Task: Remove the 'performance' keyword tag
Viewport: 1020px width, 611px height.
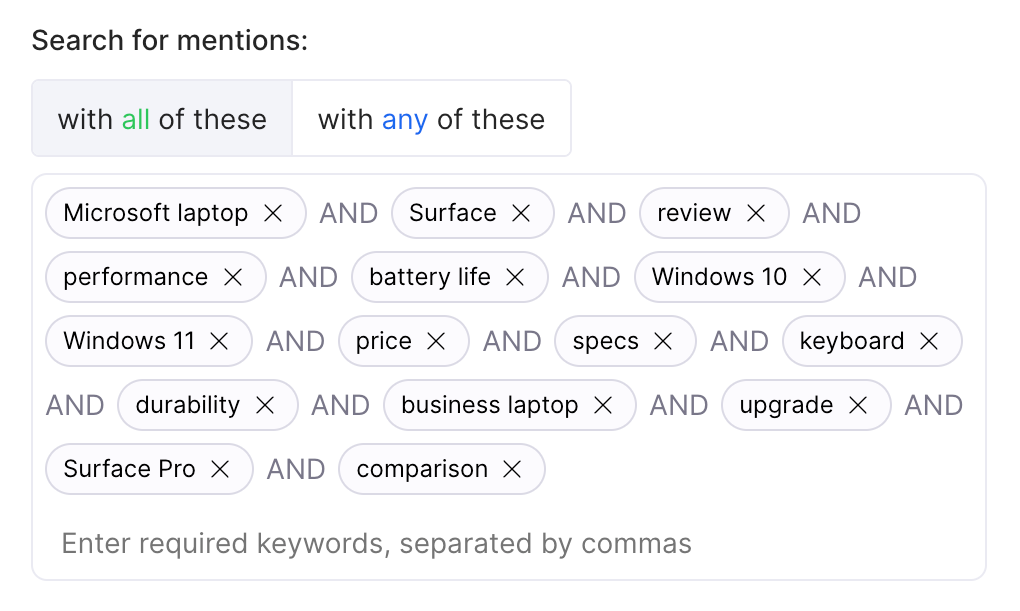Action: pos(233,277)
